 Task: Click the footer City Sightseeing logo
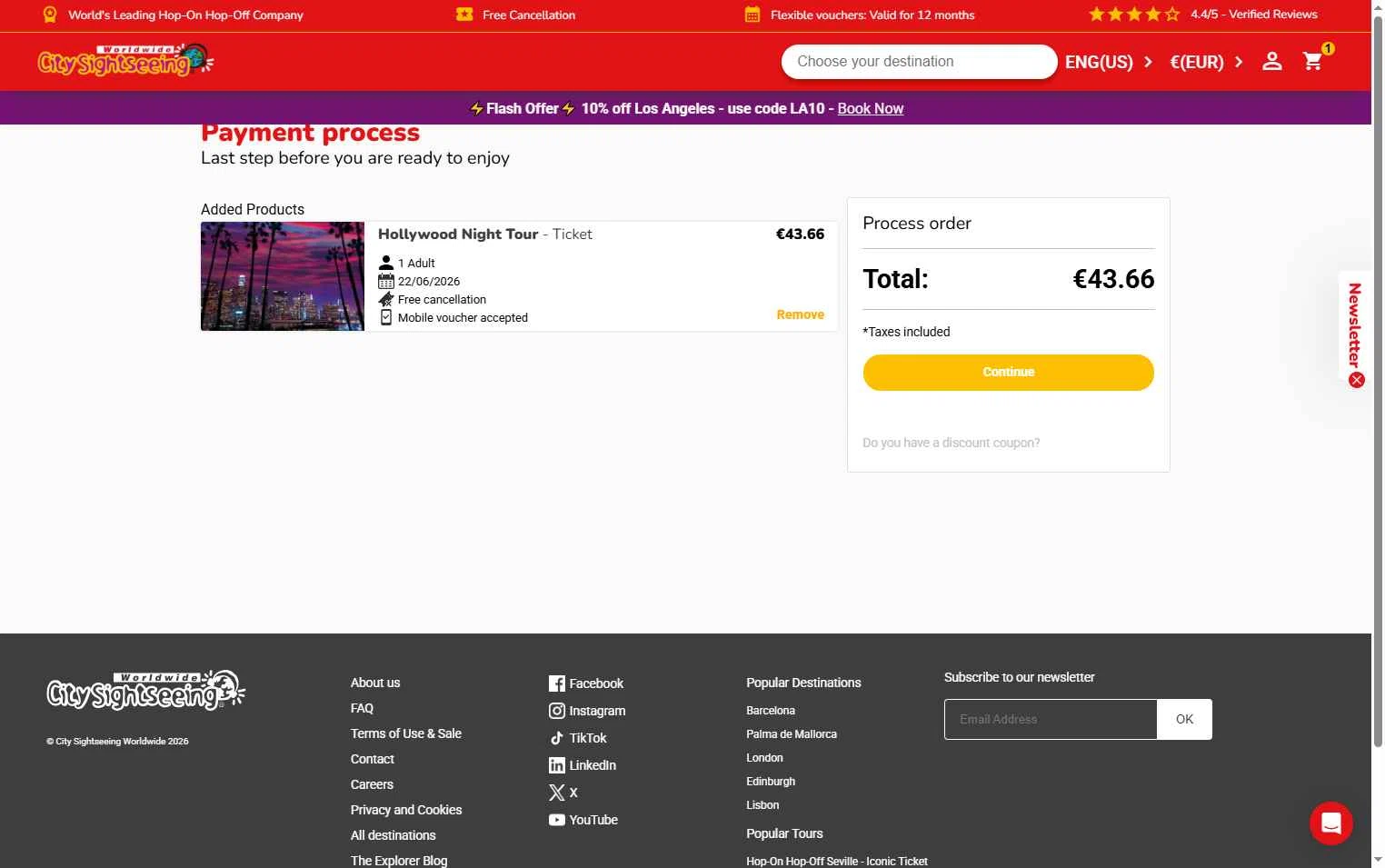click(x=145, y=690)
